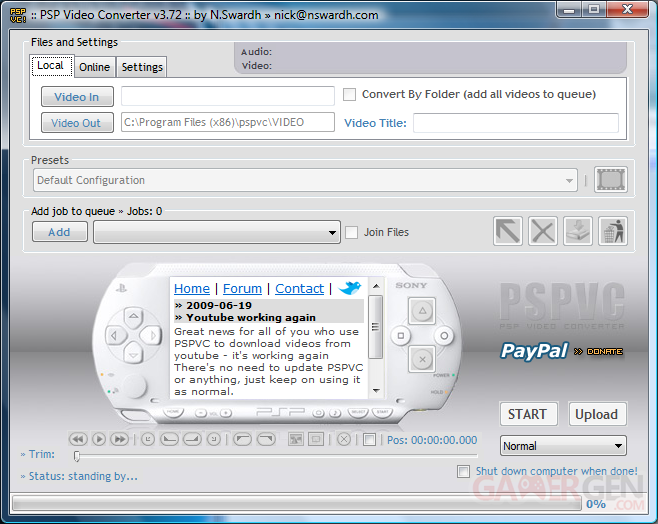The width and height of the screenshot is (658, 524).
Task: Click the news panel scrollbar thumb
Action: click(x=376, y=327)
